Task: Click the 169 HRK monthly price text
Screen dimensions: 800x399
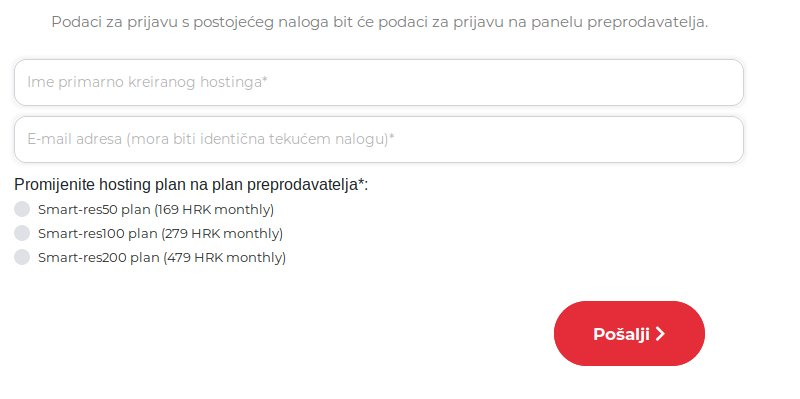Action: (214, 210)
